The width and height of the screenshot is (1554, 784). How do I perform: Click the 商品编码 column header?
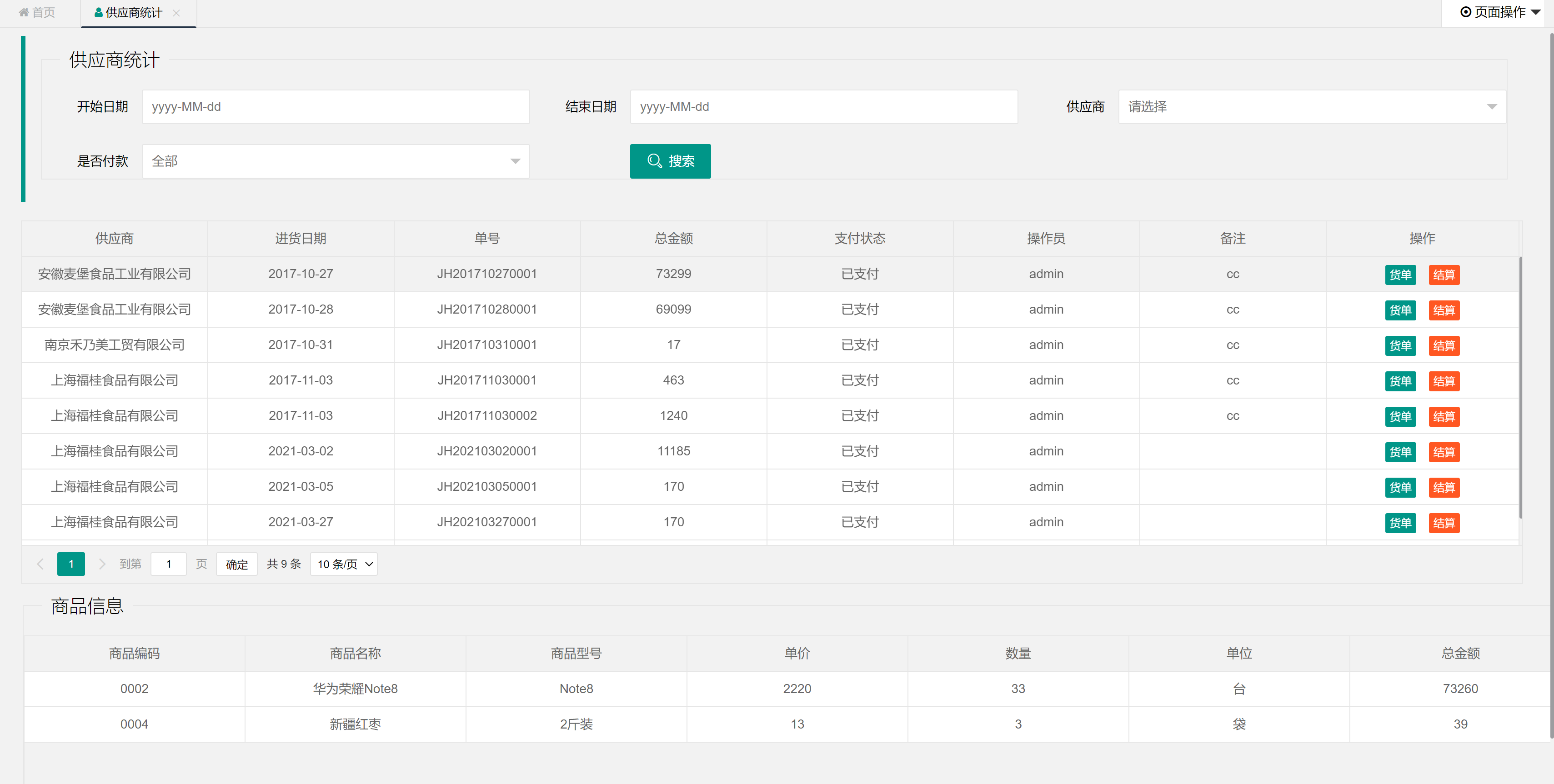[x=134, y=653]
